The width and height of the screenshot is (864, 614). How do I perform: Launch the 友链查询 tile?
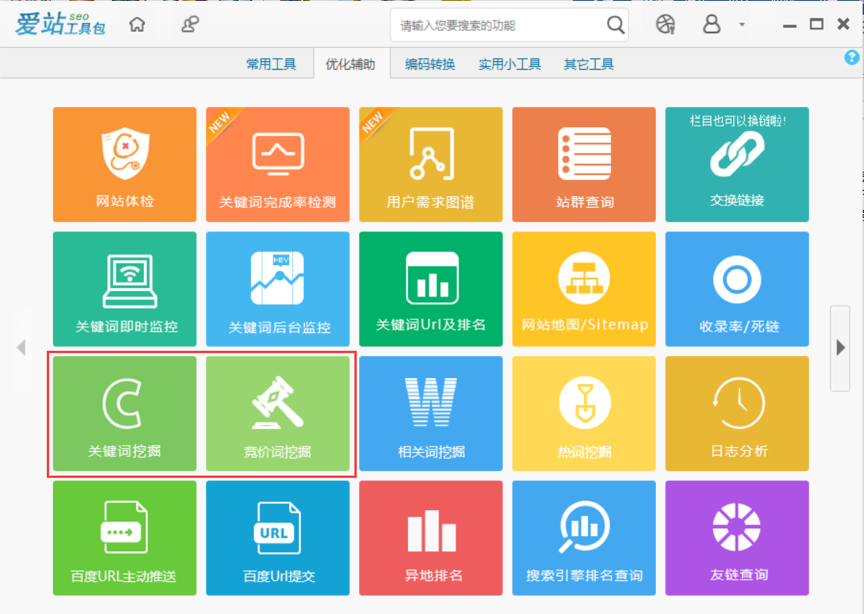(737, 538)
